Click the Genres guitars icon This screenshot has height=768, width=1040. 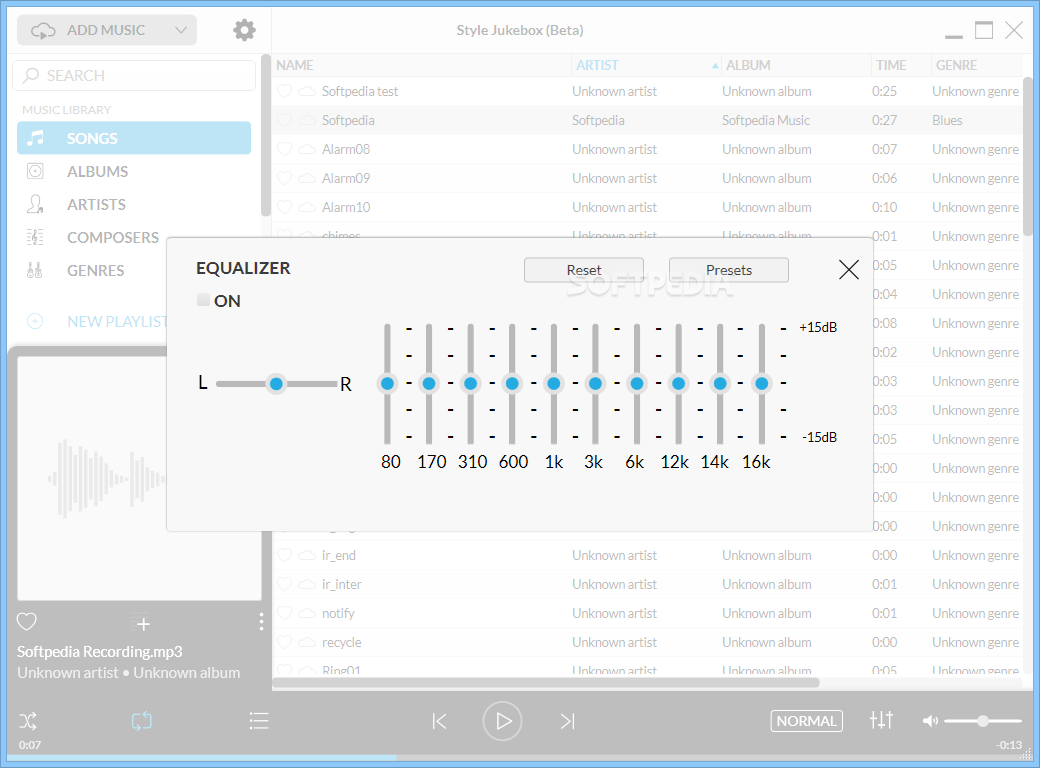pos(34,271)
